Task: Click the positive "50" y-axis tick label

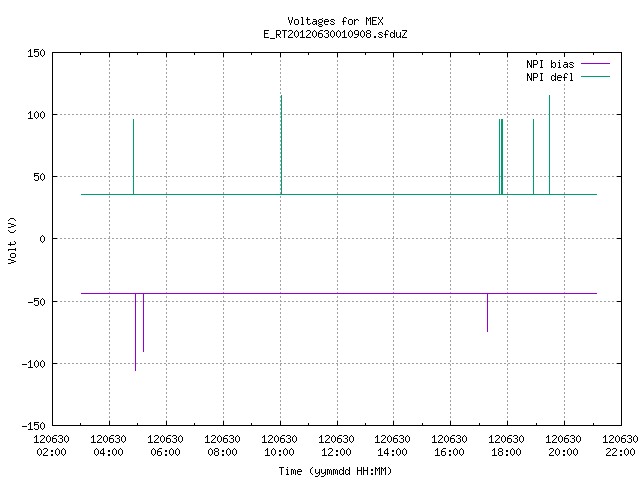Action: (x=39, y=177)
